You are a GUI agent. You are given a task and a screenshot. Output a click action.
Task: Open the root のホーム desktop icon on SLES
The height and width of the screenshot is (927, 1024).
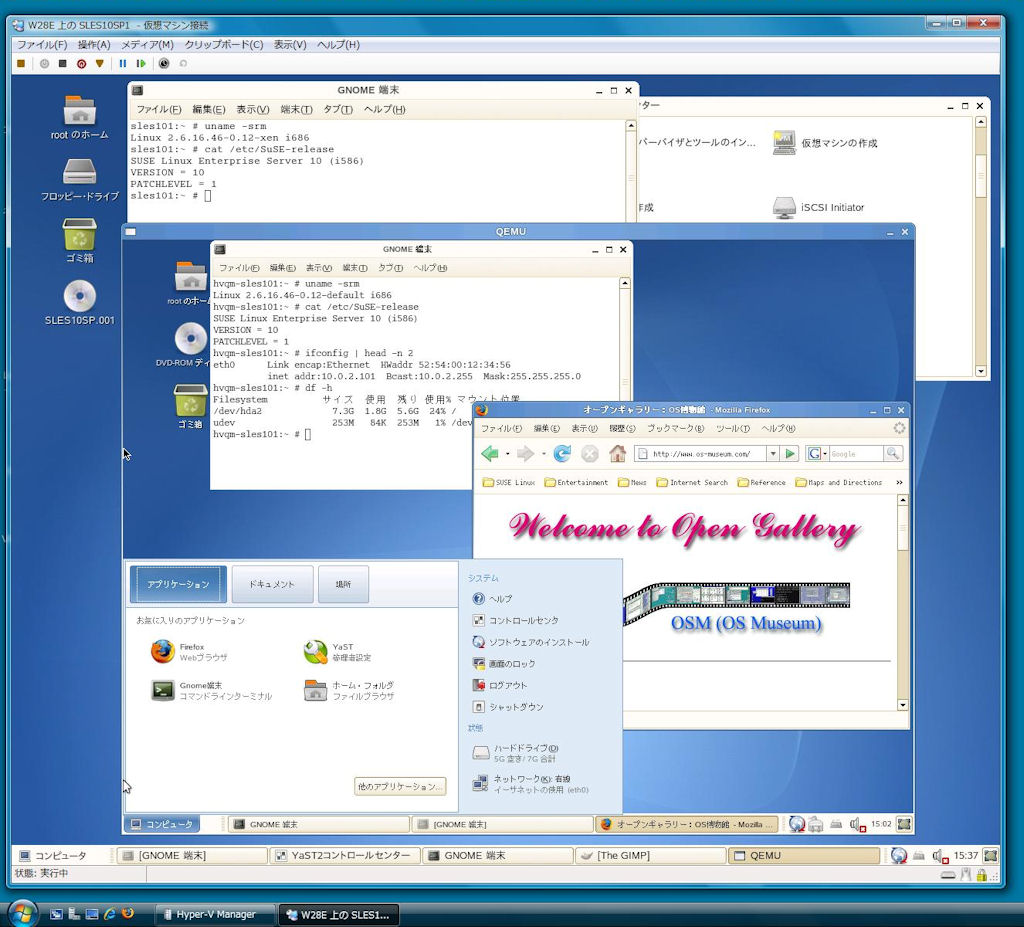80,118
